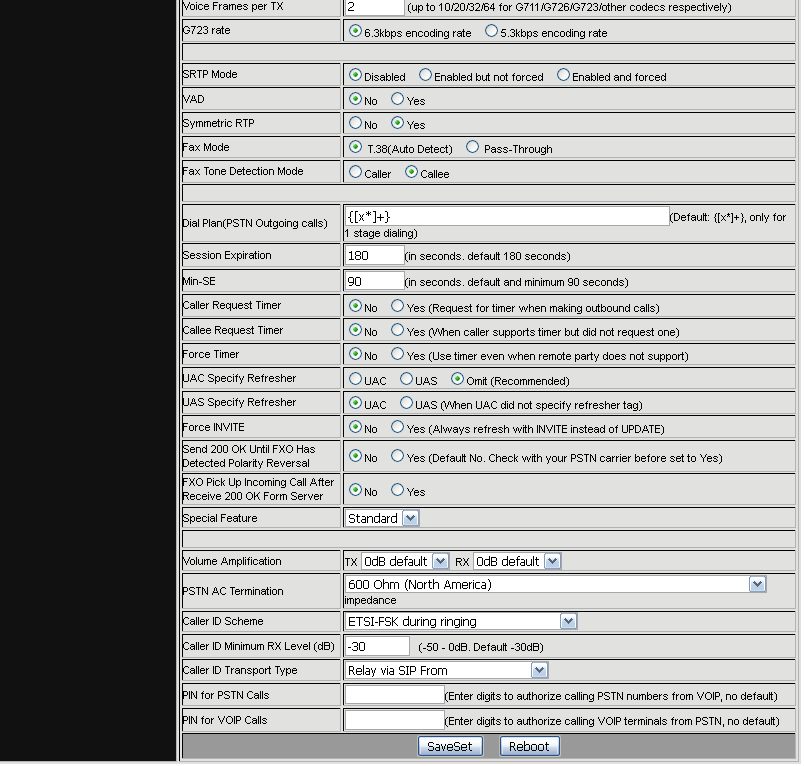804x766 pixels.
Task: Set SRTP Mode to Enabled and forced
Action: click(x=563, y=76)
